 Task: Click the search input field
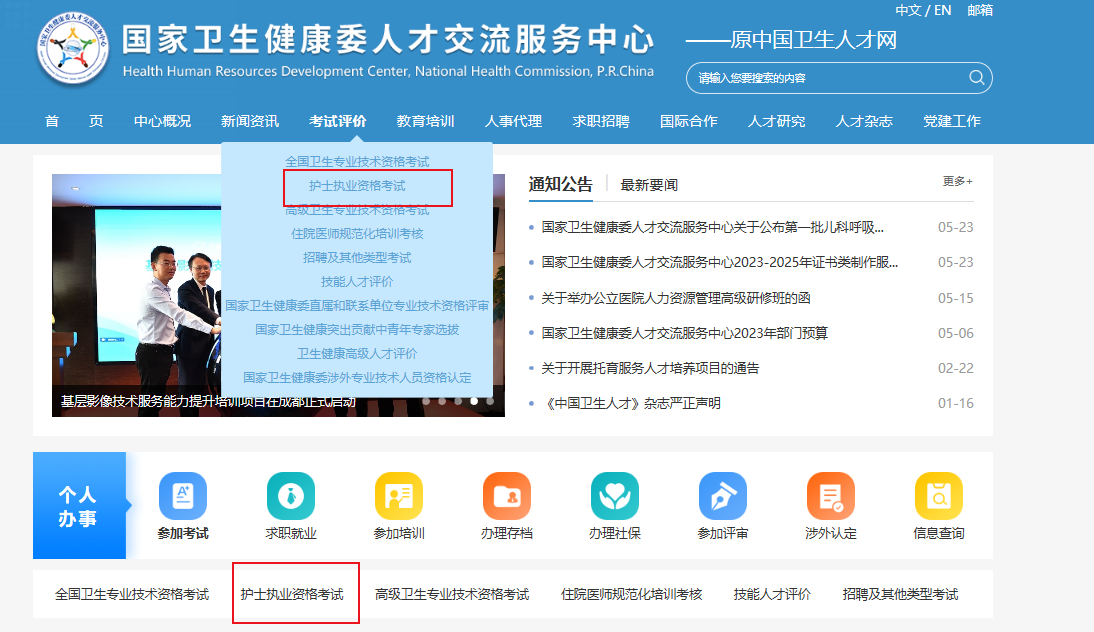coord(825,78)
